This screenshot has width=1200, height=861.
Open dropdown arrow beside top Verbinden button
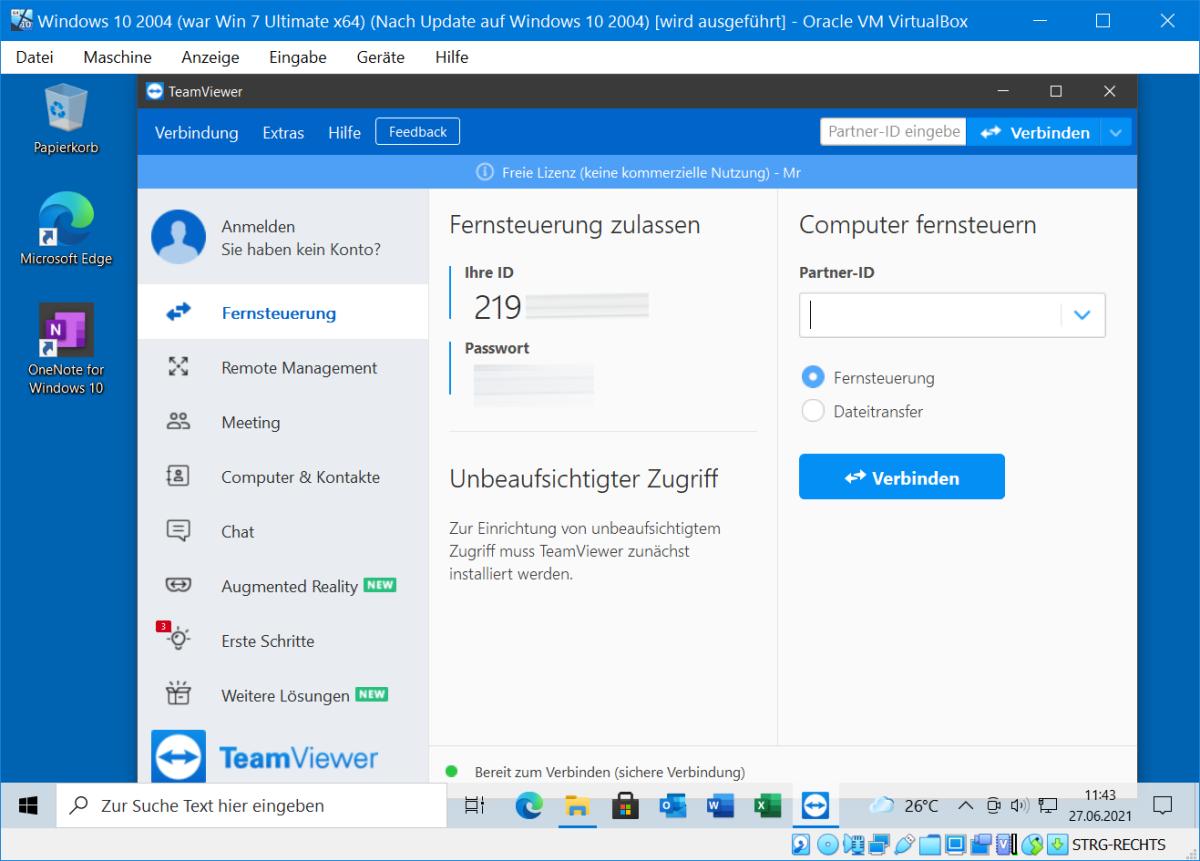1117,132
